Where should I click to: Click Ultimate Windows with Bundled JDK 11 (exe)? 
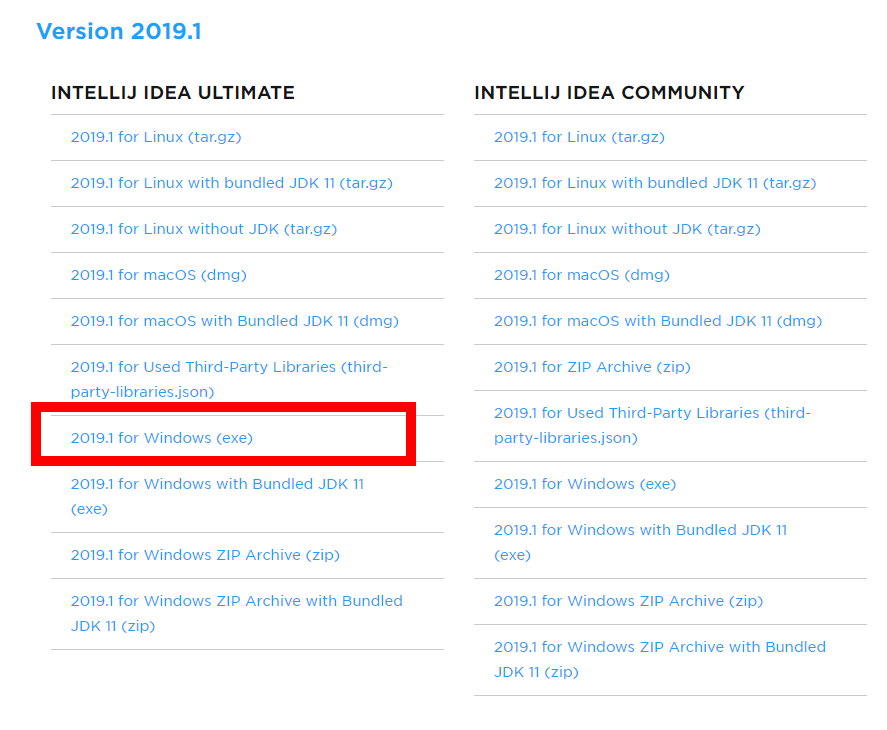pos(217,496)
